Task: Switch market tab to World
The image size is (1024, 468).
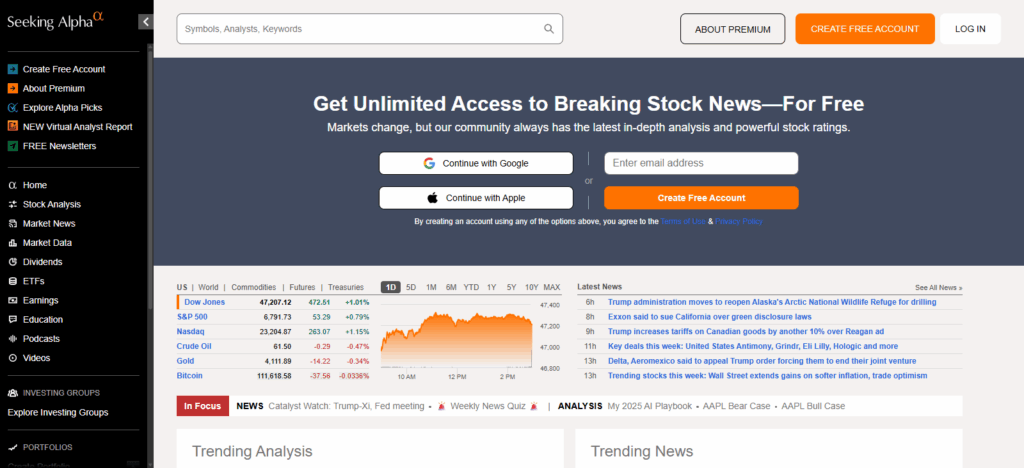Action: point(208,287)
